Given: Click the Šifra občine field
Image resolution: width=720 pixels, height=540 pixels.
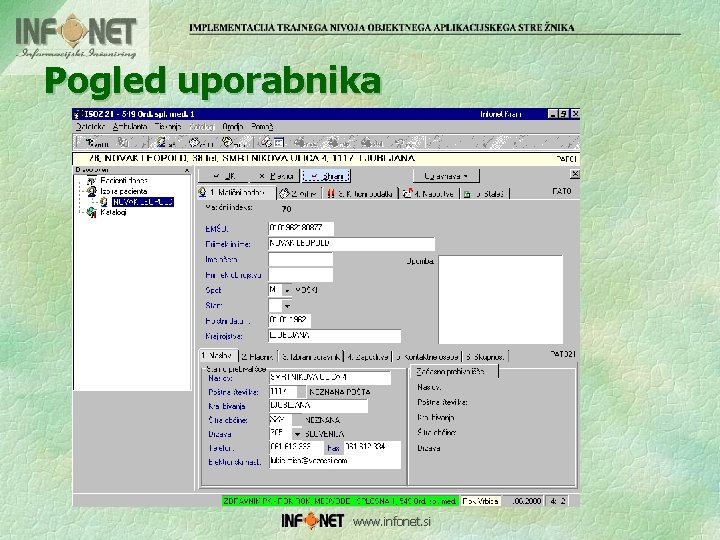Looking at the screenshot, I should [280, 420].
